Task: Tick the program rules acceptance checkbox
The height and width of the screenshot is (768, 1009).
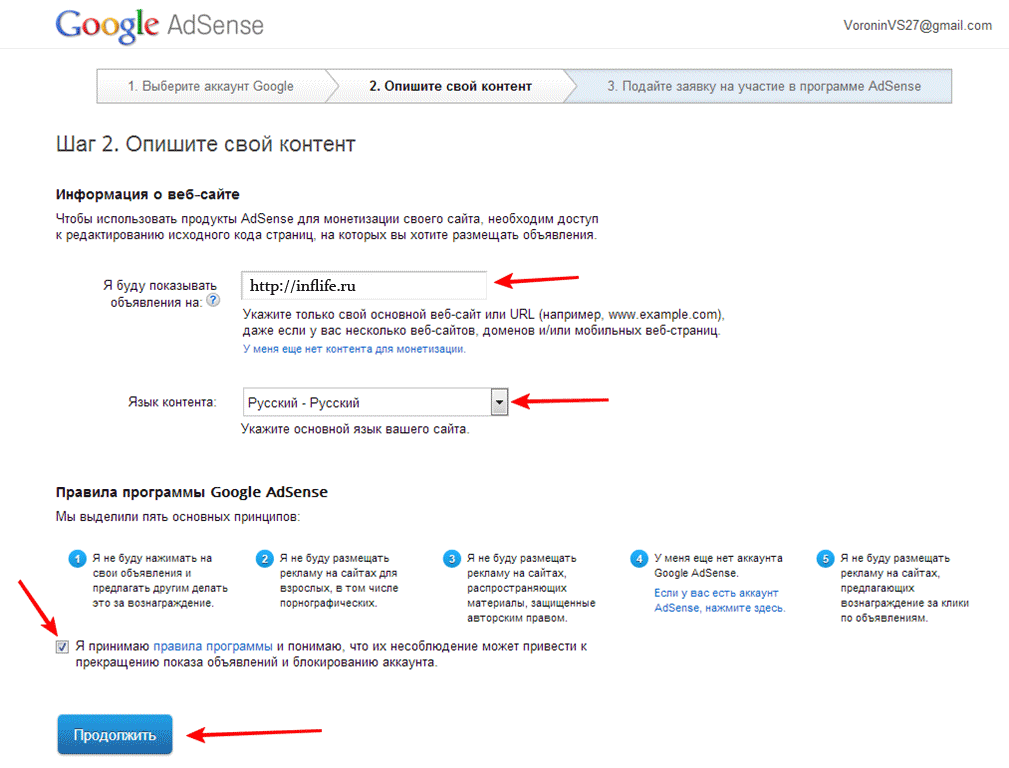Action: [62, 646]
